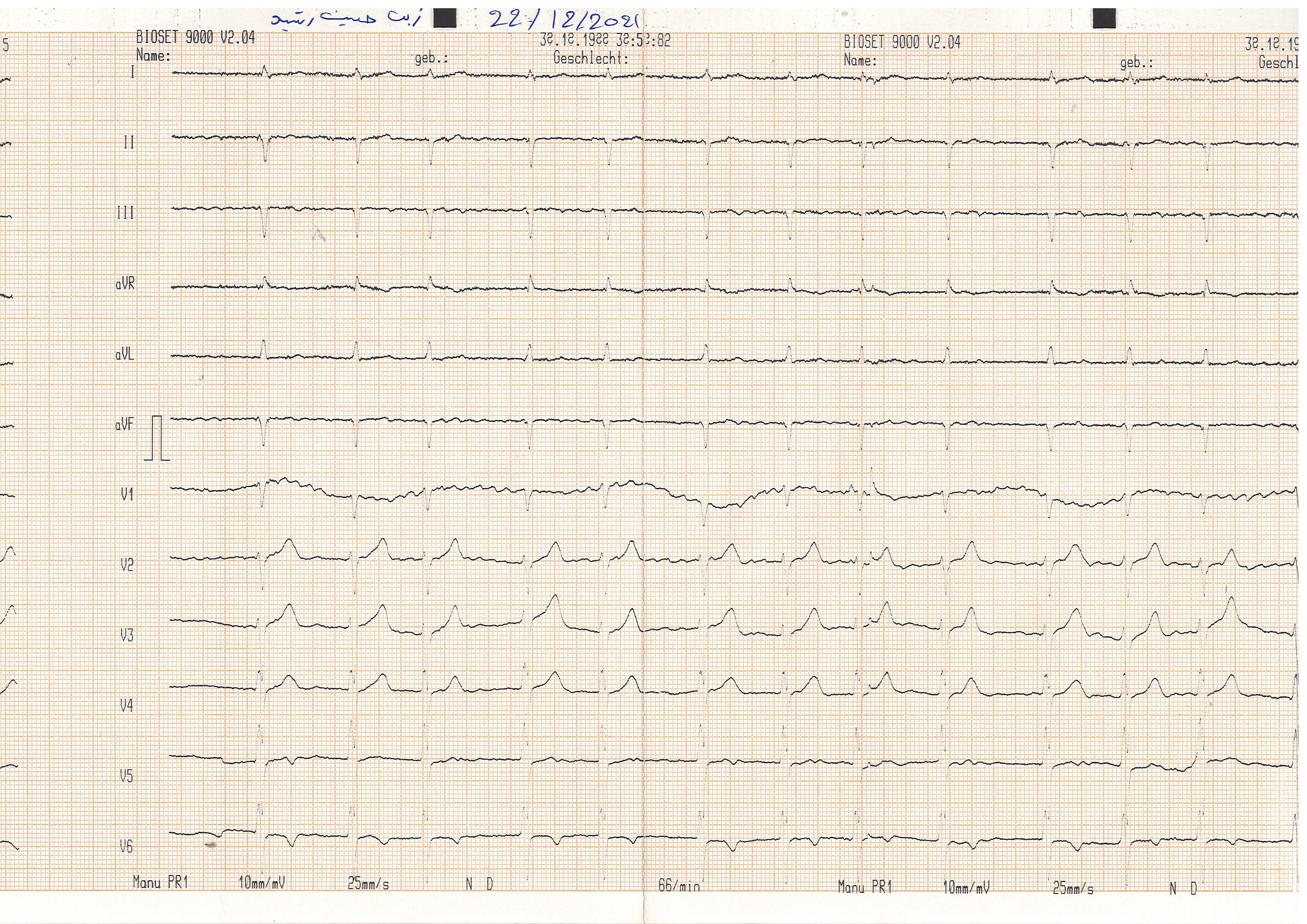
Task: Click BIOSET 9000 V2.04 on the left sheet
Action: 195,38
